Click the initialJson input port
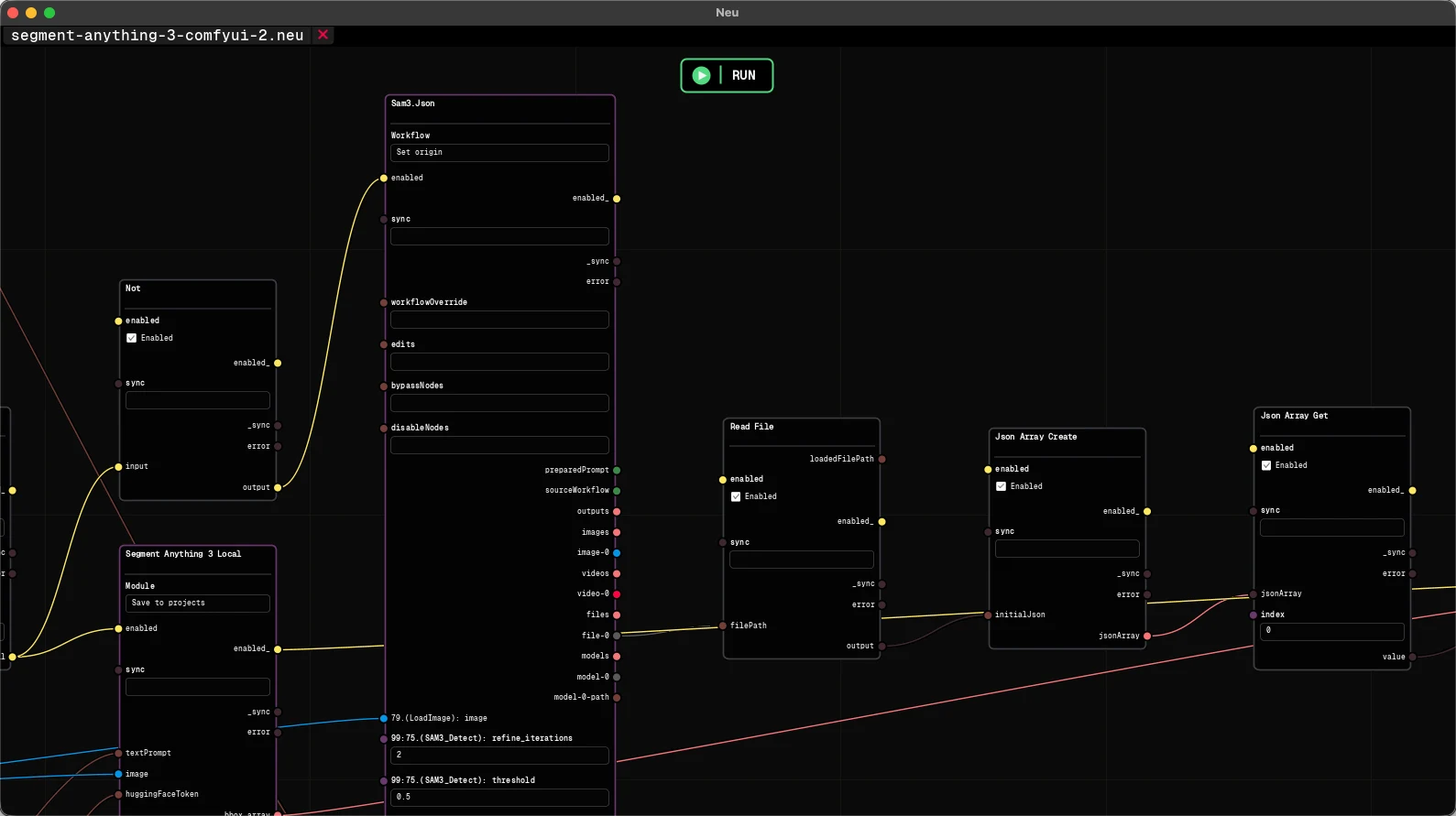Screen dimensions: 1456x816 pos(988,615)
